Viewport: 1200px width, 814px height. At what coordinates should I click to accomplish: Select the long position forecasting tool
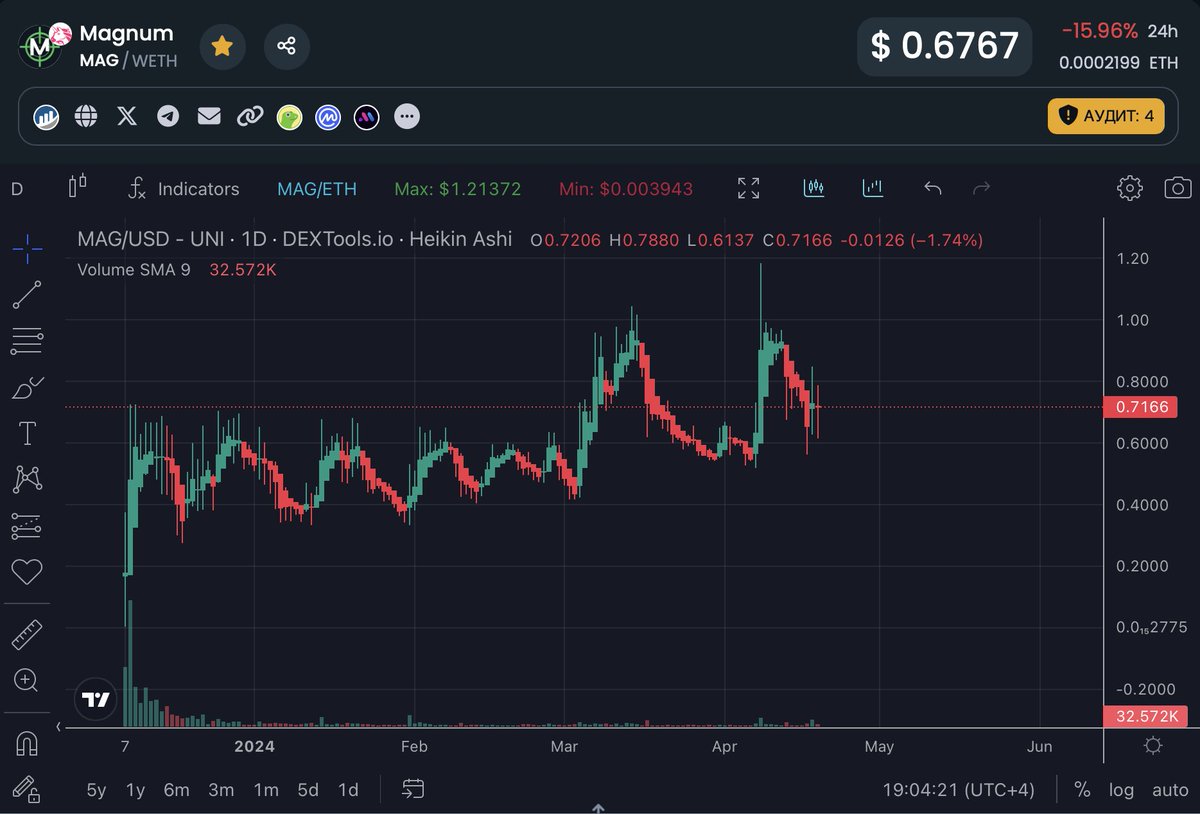(27, 526)
